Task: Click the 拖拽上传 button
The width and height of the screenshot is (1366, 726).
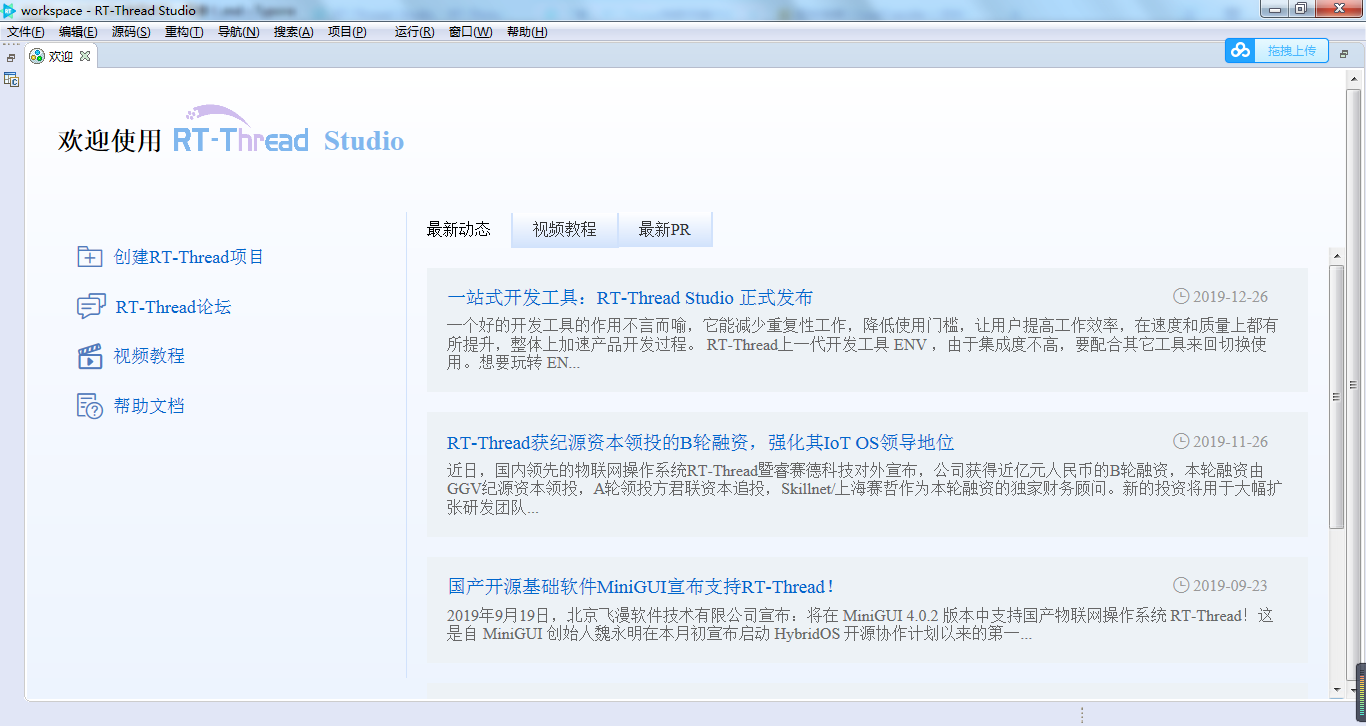Action: click(x=1290, y=50)
